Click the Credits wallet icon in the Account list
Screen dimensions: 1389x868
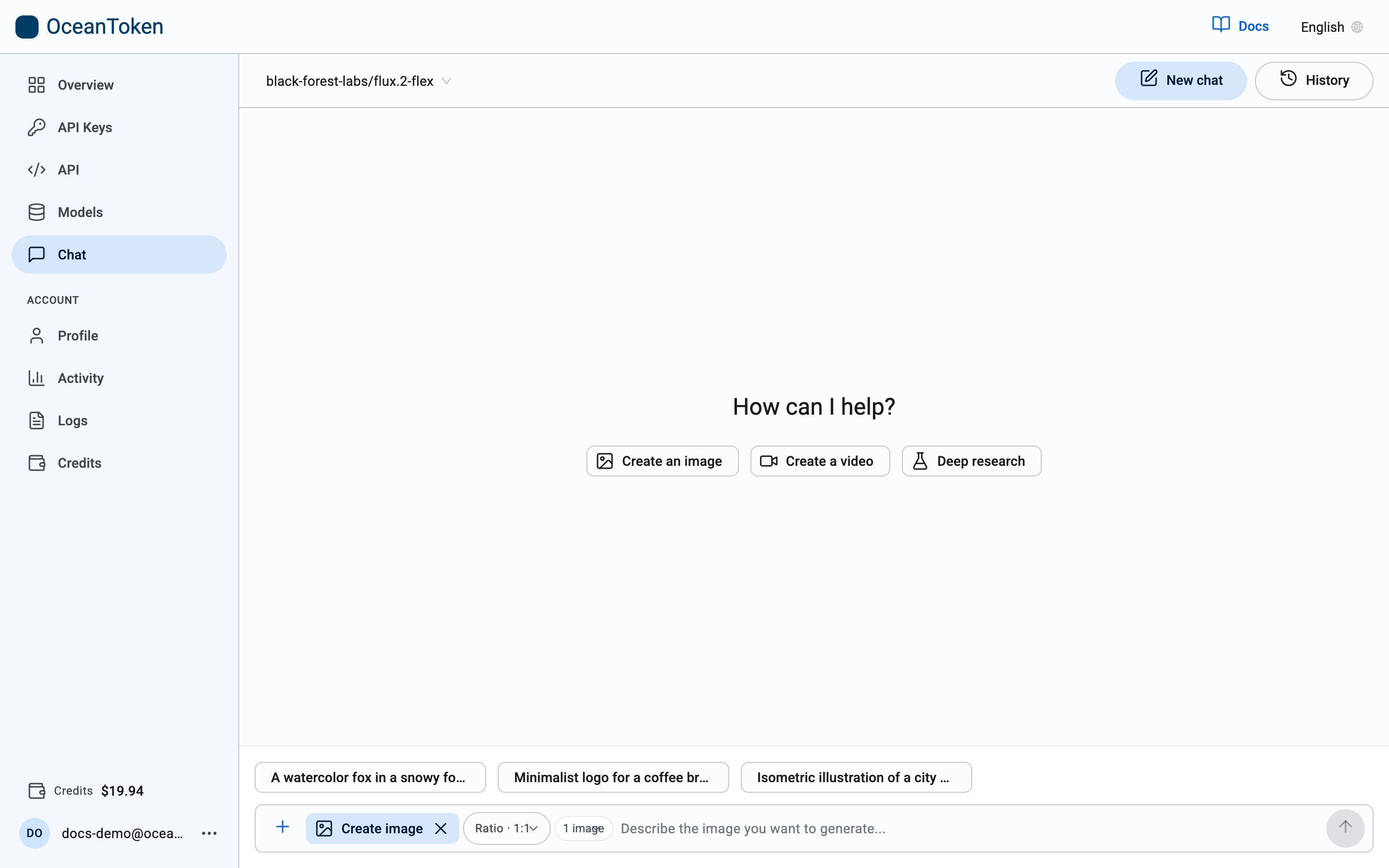pos(37,463)
